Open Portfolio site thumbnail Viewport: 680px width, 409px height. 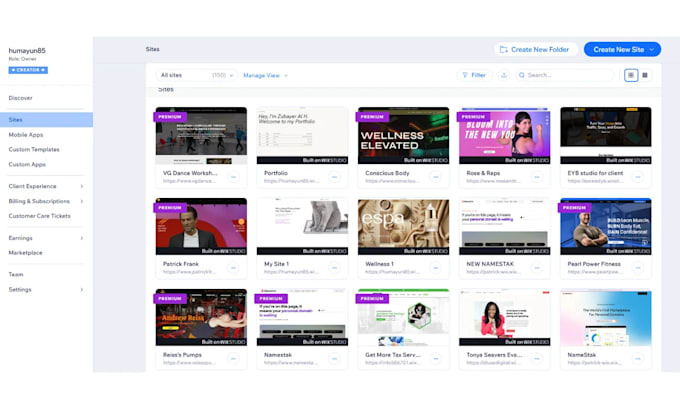(302, 136)
